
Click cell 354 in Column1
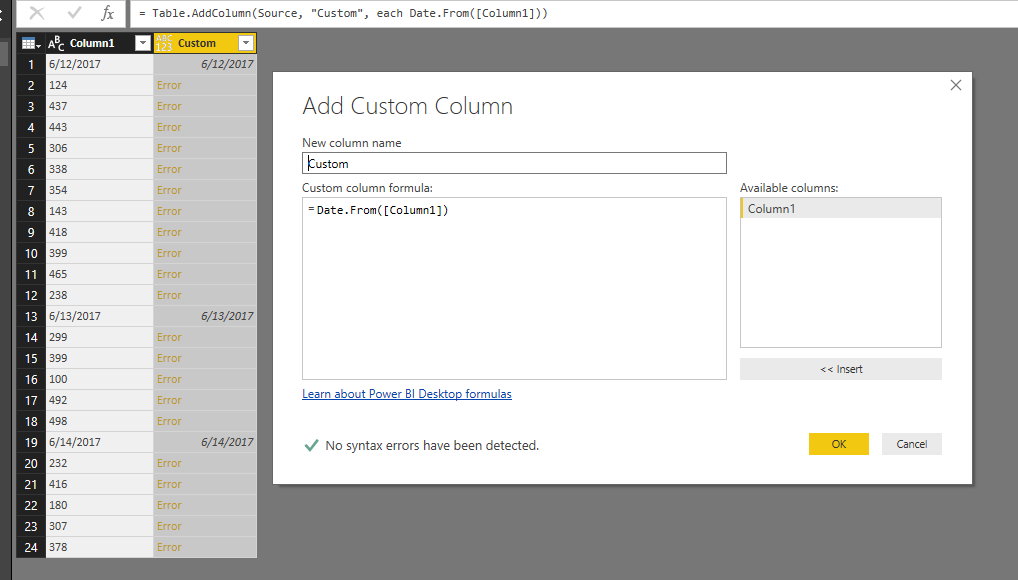(x=99, y=190)
